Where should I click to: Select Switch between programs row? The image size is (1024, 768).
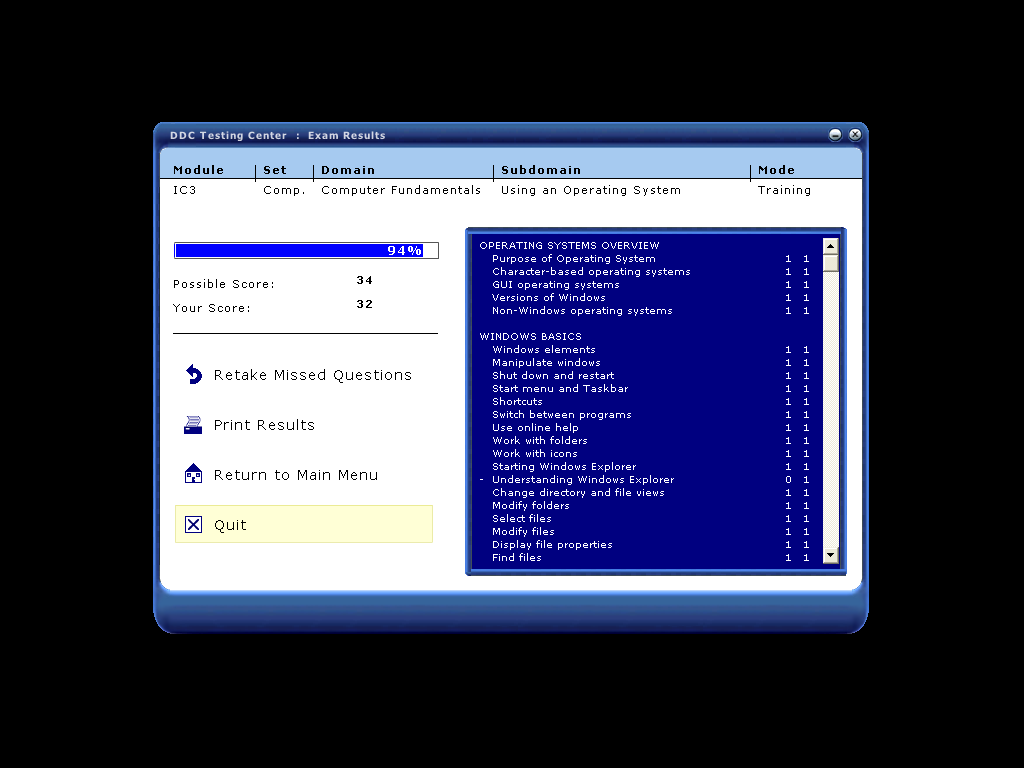pos(650,415)
